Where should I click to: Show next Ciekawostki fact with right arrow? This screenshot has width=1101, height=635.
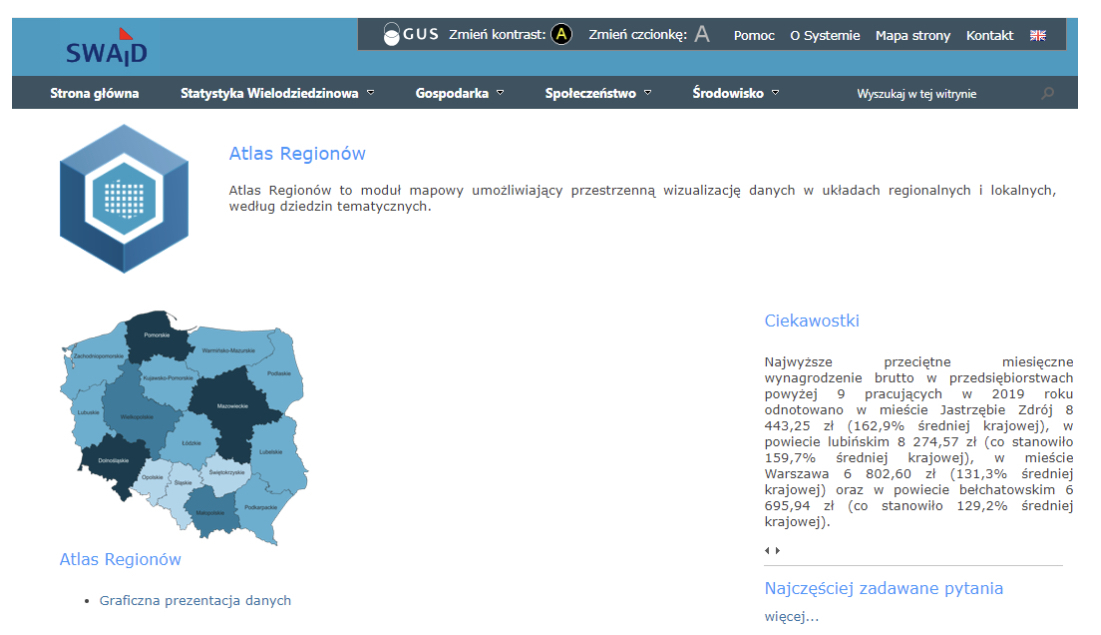(x=777, y=550)
